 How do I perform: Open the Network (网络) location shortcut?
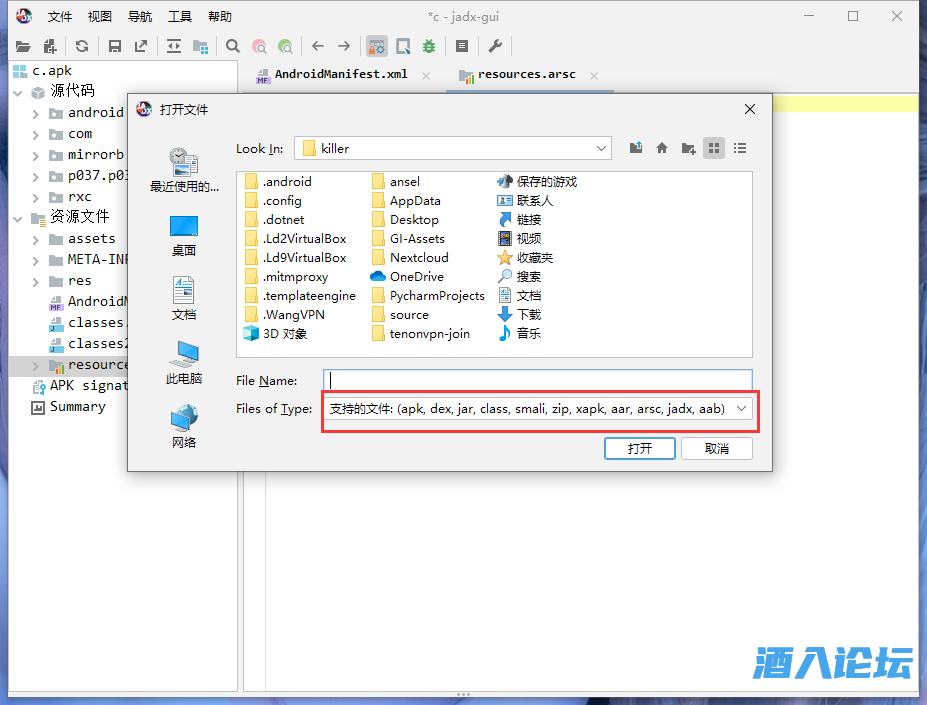point(183,427)
